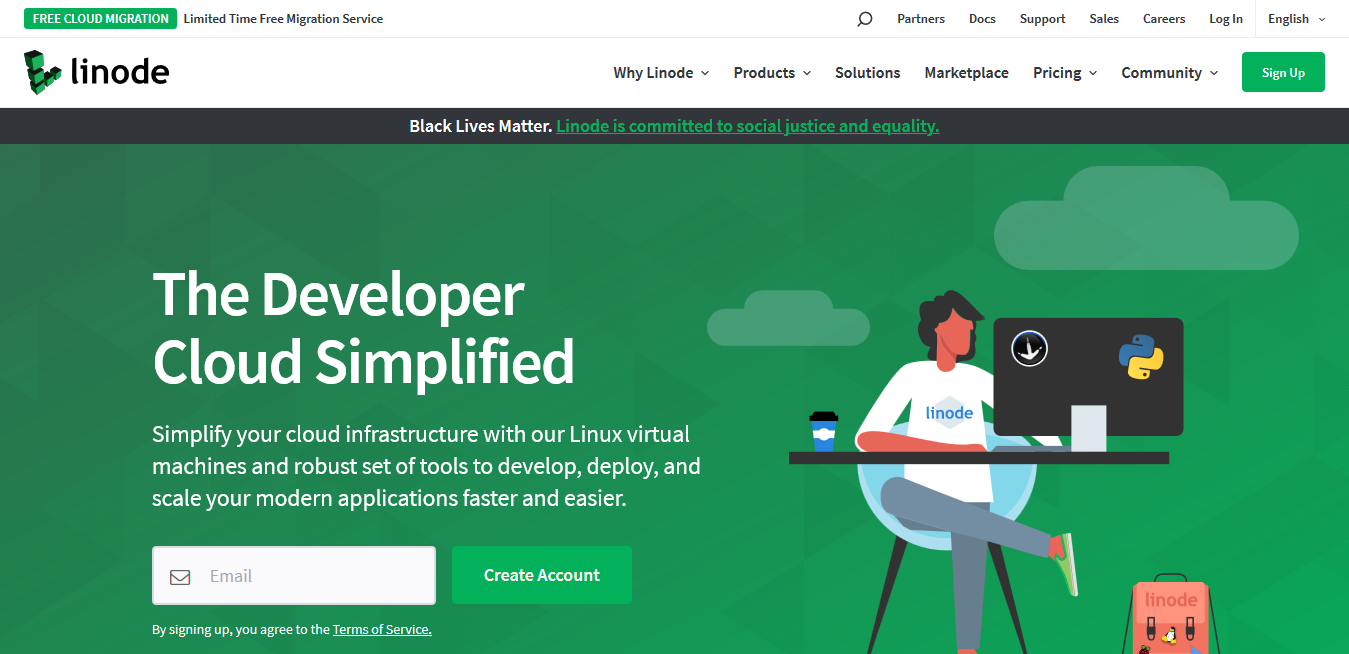This screenshot has height=654, width=1349.
Task: Open the social justice and equality link
Action: click(748, 126)
